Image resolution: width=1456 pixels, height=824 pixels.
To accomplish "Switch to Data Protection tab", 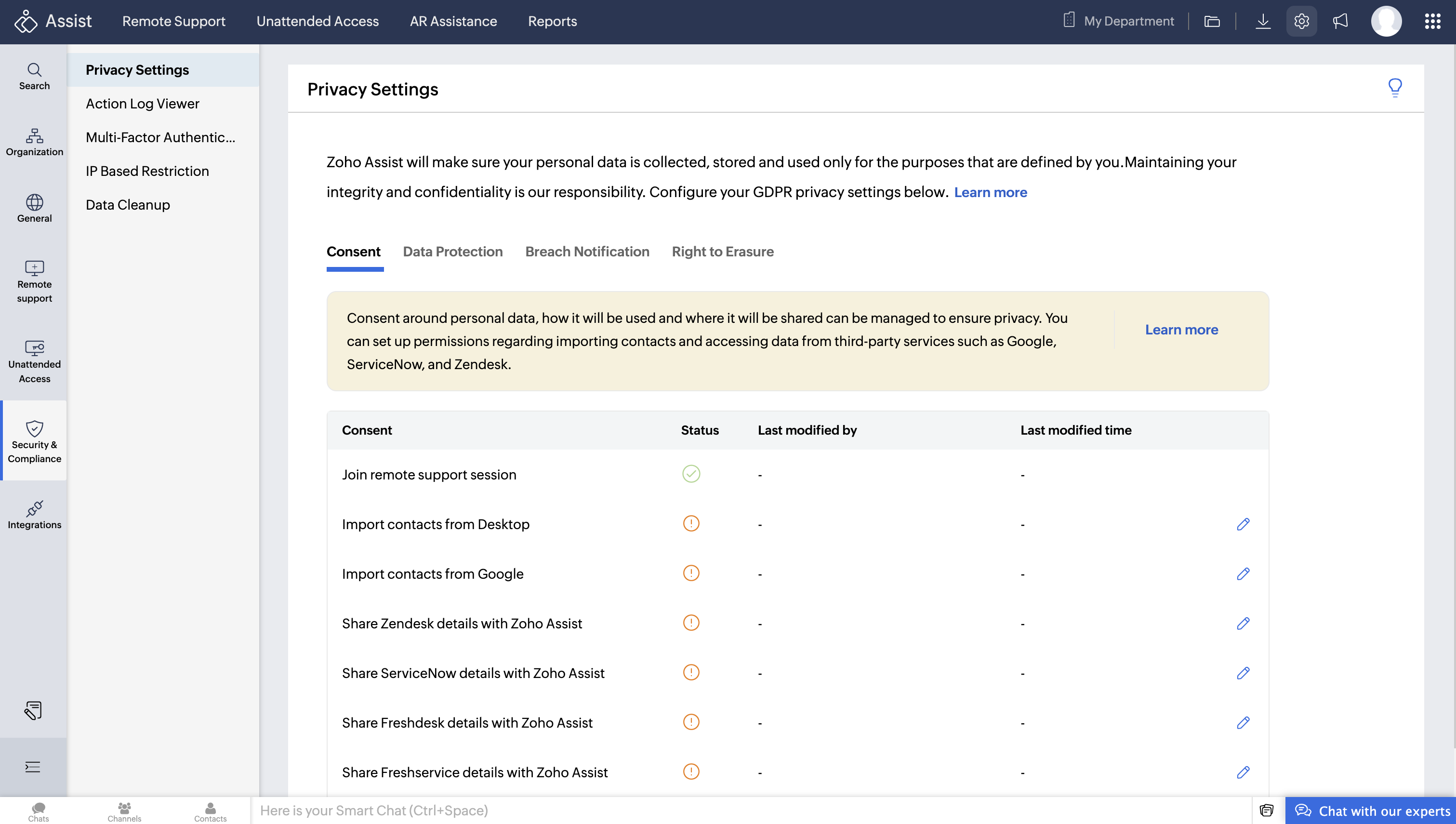I will (452, 252).
